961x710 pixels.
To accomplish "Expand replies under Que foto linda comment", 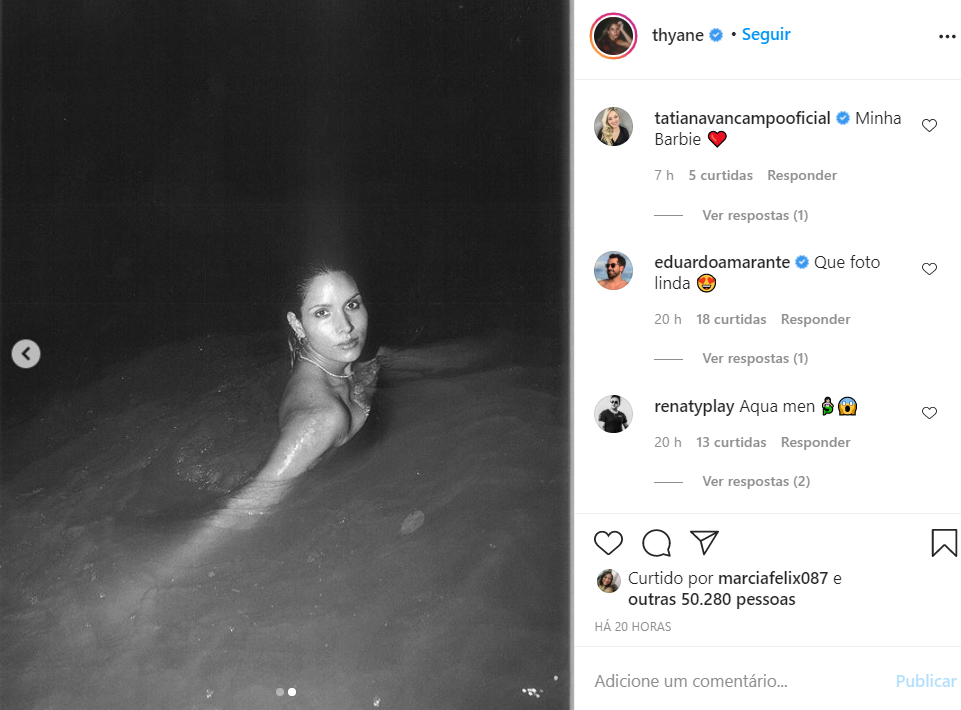I will [755, 358].
